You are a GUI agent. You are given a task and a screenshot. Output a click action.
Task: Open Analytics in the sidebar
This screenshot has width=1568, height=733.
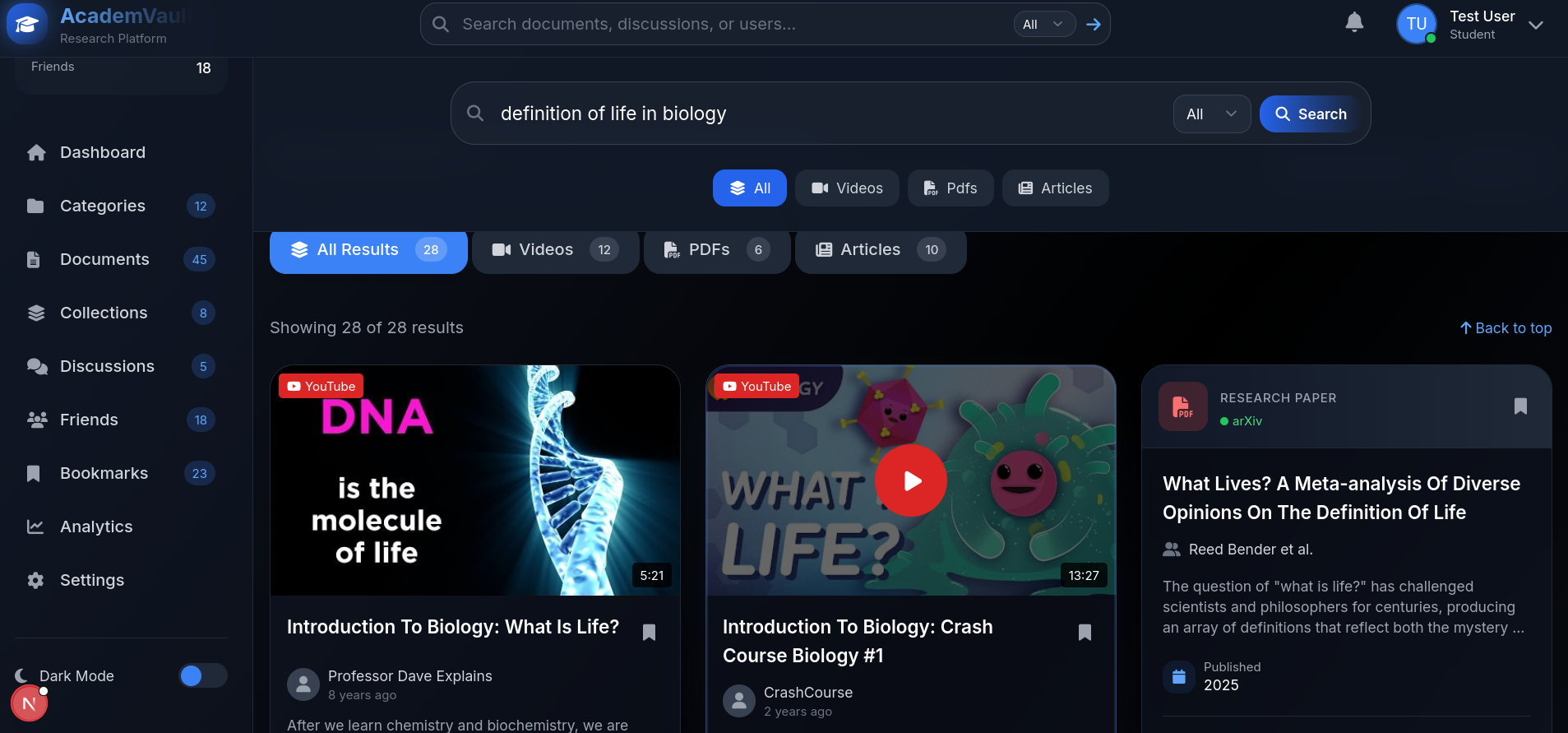coord(121,527)
